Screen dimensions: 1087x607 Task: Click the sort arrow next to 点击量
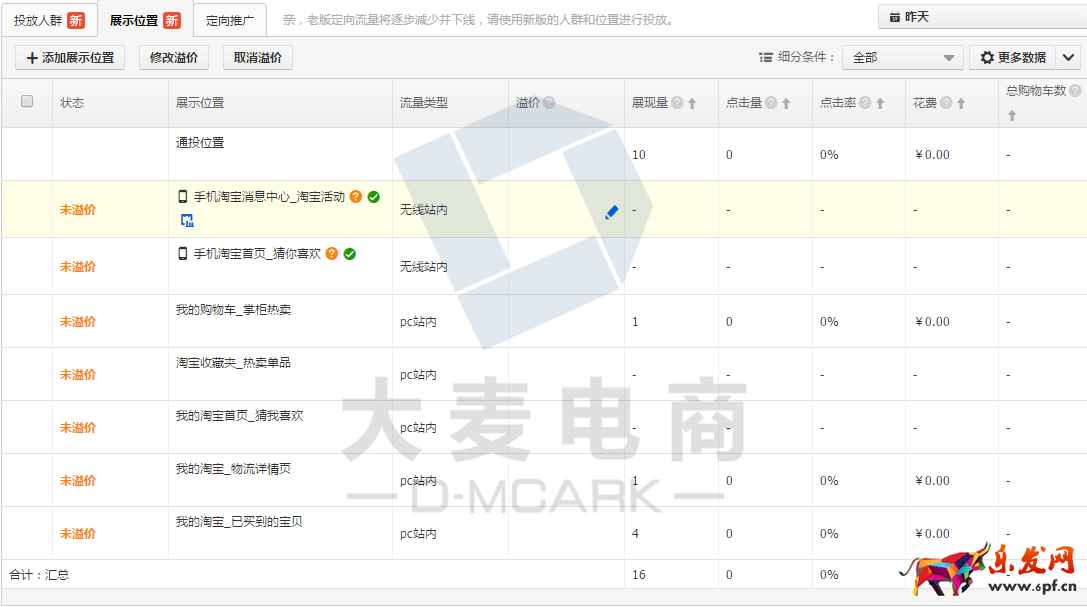786,103
